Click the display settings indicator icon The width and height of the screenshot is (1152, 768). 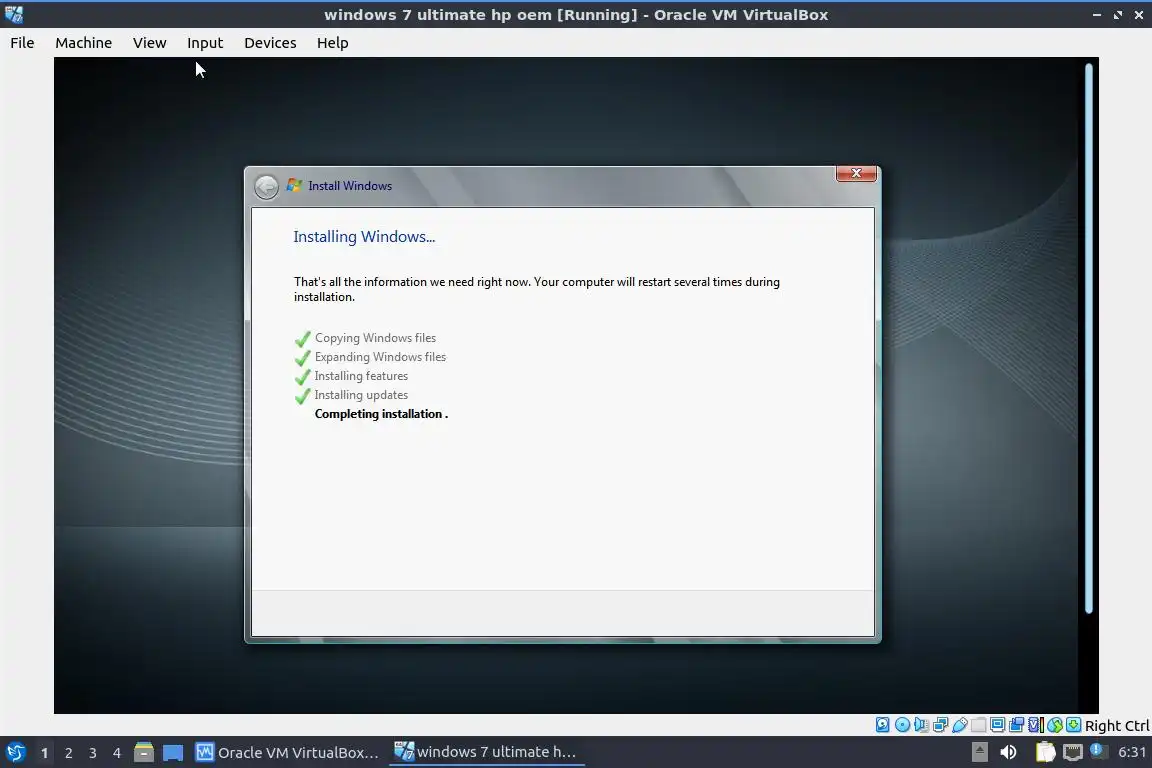click(998, 725)
